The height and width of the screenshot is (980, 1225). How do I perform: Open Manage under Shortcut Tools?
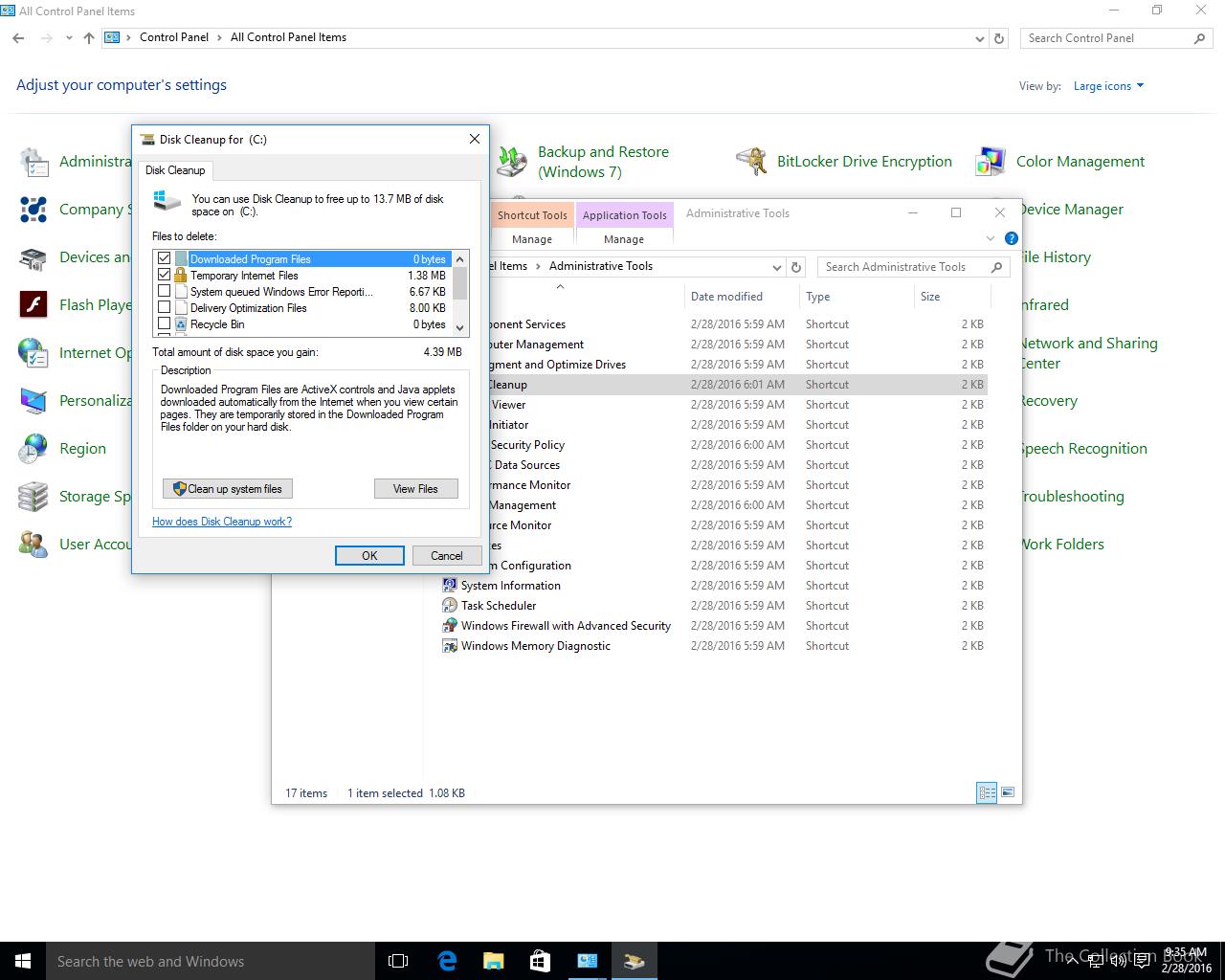[532, 239]
